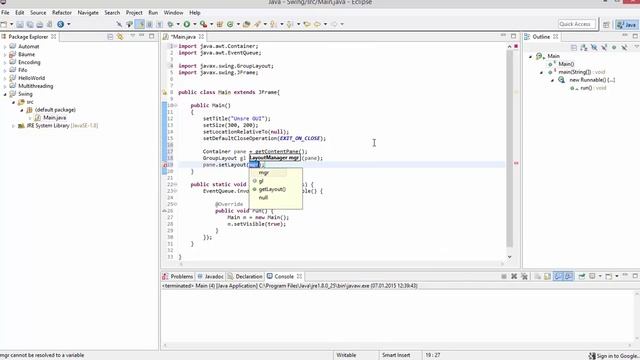Select the run() method in the Outline
This screenshot has height=360, width=640.
point(587,88)
